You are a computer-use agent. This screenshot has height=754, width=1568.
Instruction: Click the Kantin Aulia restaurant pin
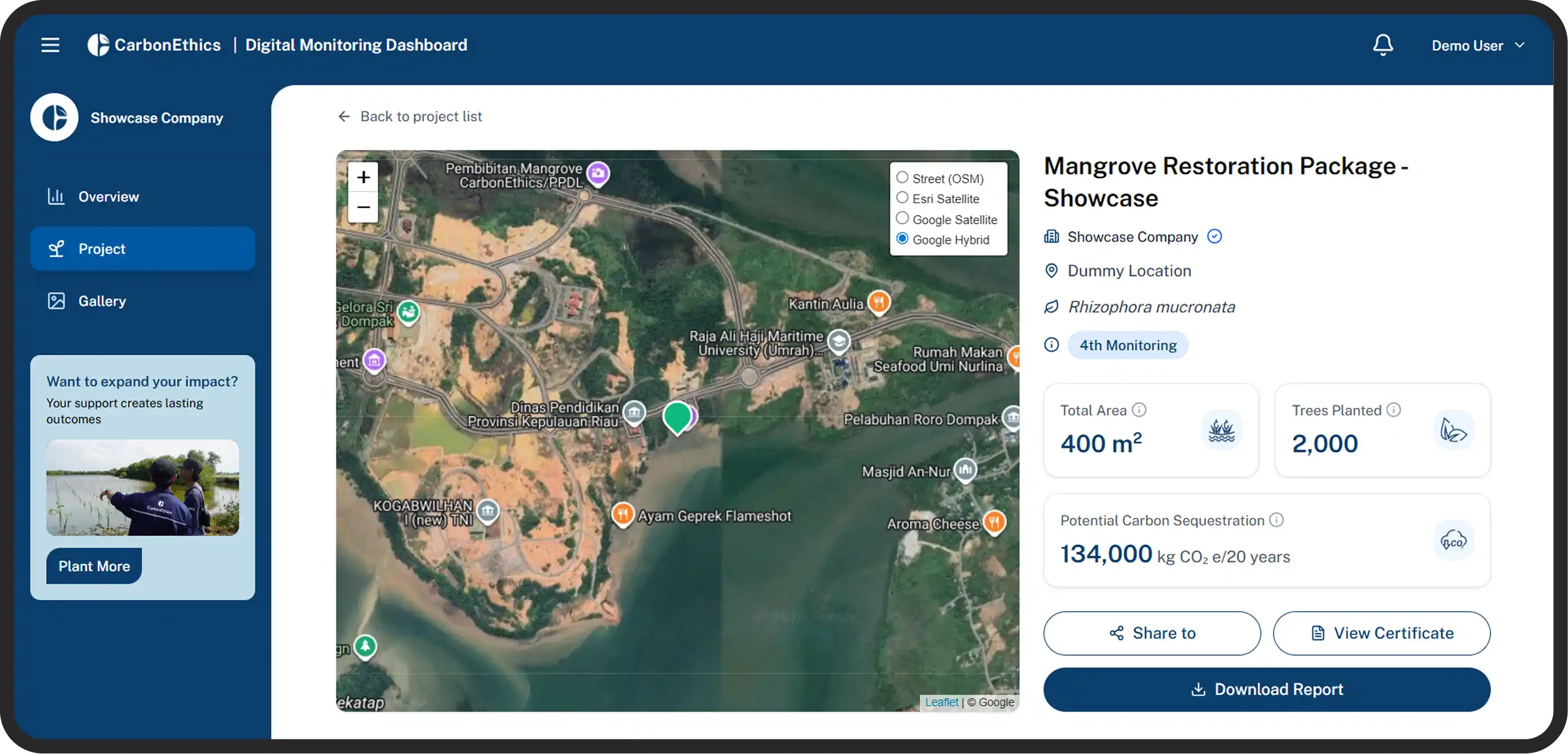(x=879, y=303)
